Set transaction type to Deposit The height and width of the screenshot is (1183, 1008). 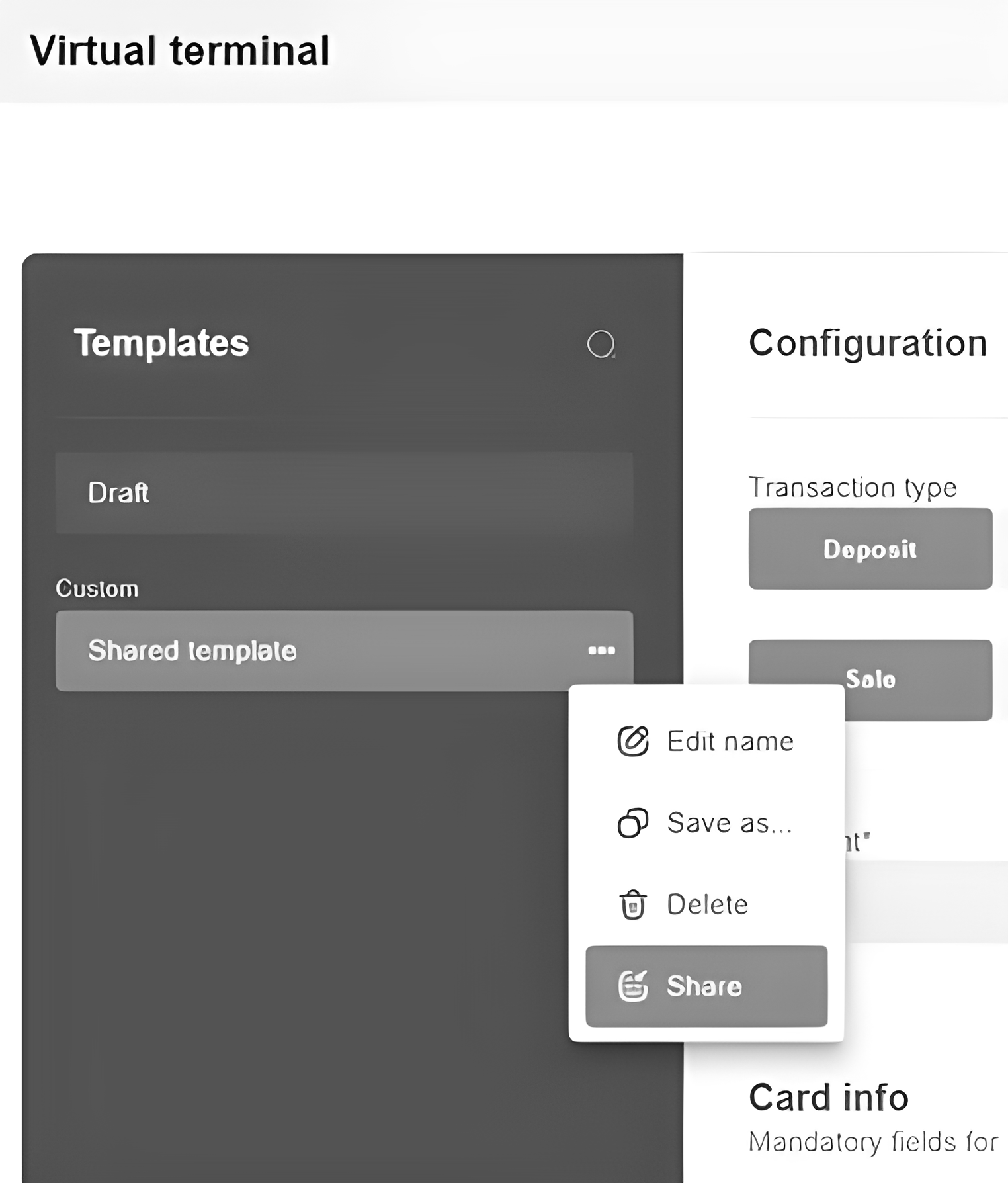click(x=870, y=549)
